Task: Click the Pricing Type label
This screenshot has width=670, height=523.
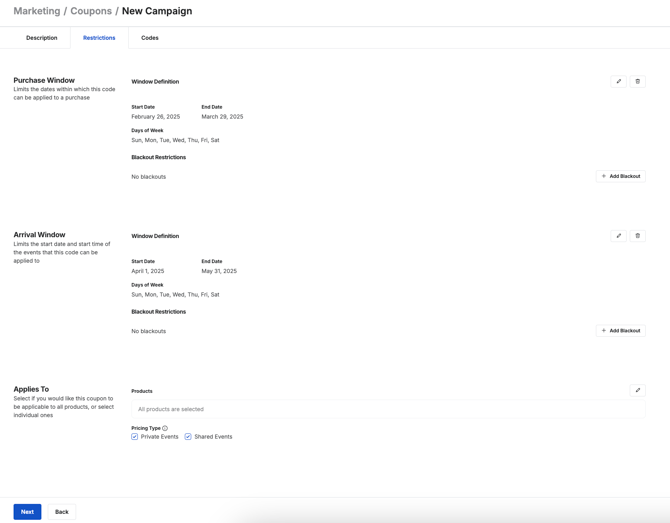Action: point(146,428)
